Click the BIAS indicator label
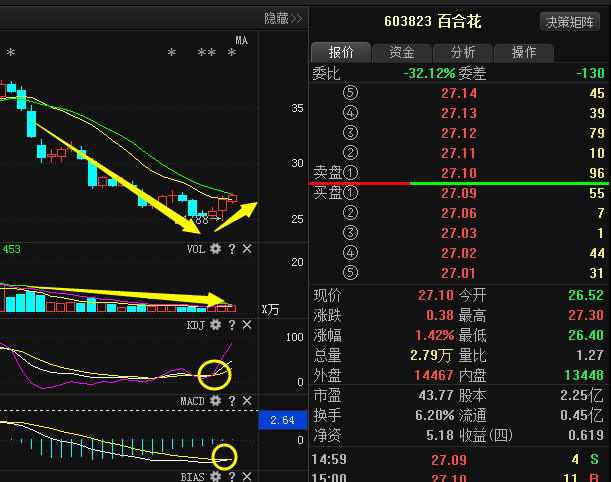611x482 pixels. tap(192, 477)
